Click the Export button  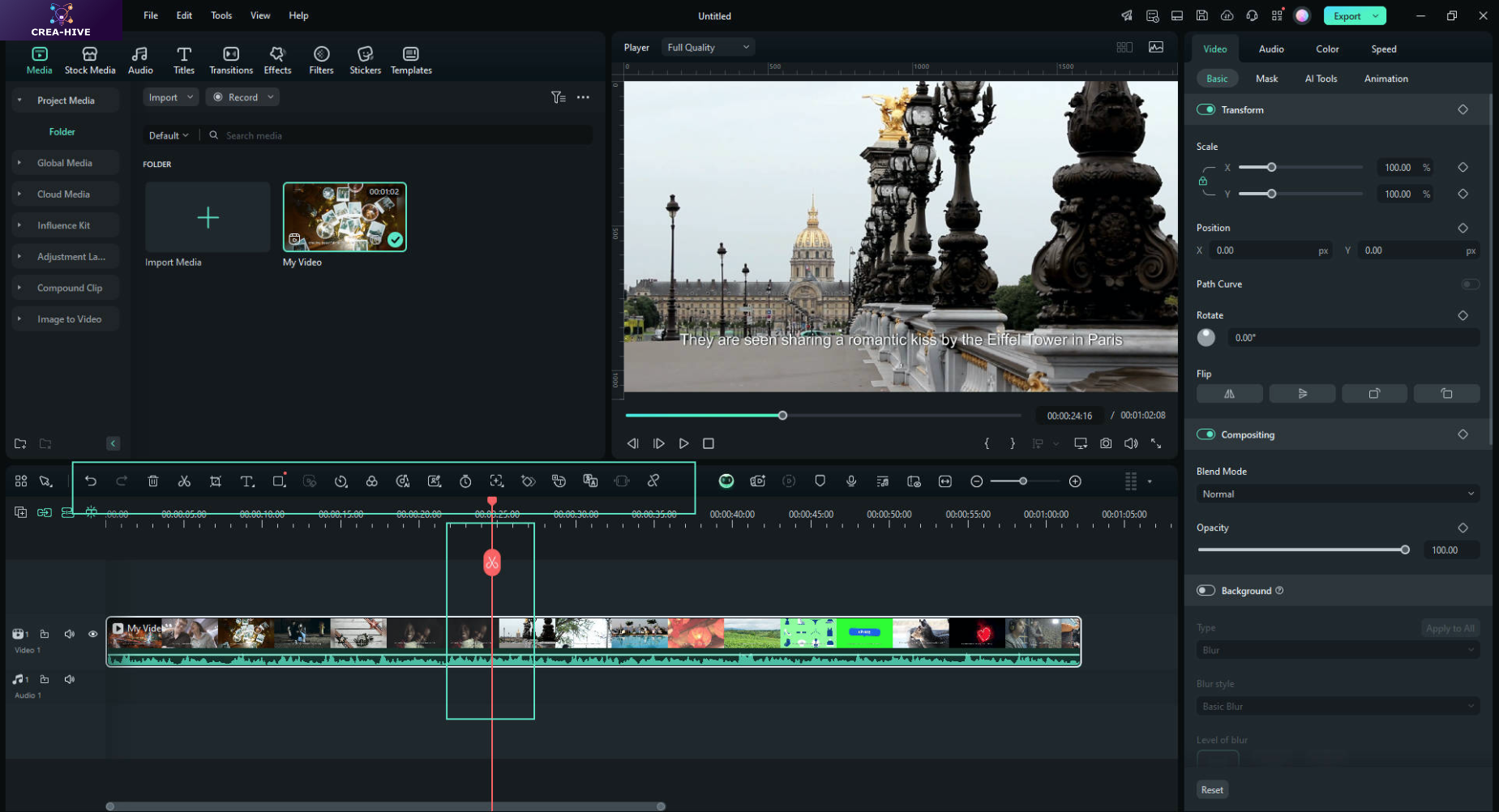pos(1348,16)
